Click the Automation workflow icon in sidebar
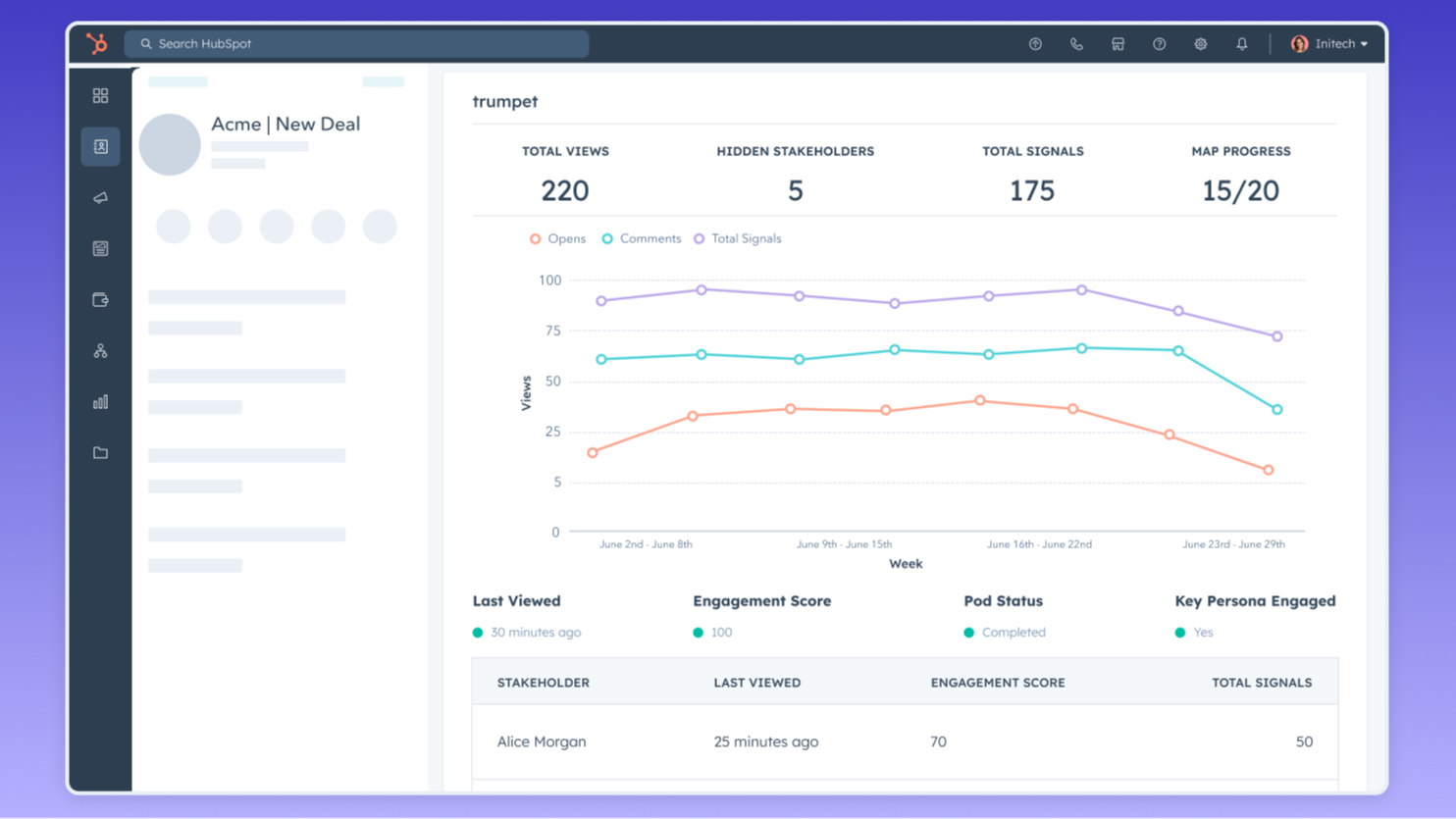The image size is (1456, 819). 100,351
